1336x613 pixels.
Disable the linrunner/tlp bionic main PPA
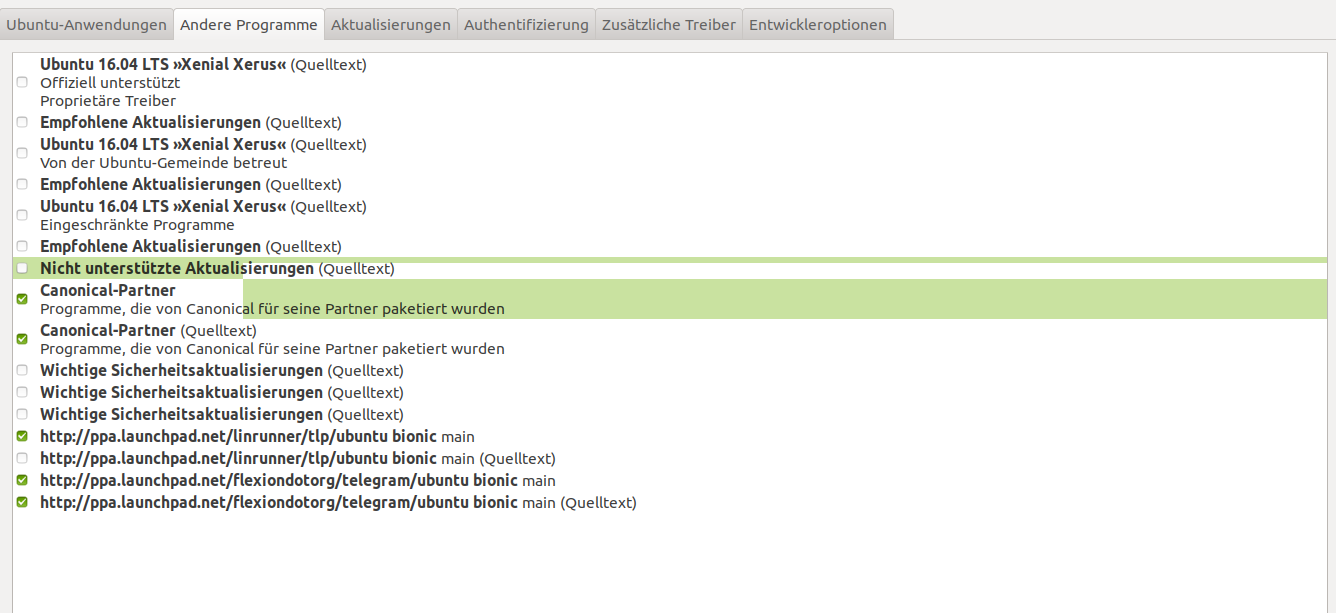coord(22,436)
